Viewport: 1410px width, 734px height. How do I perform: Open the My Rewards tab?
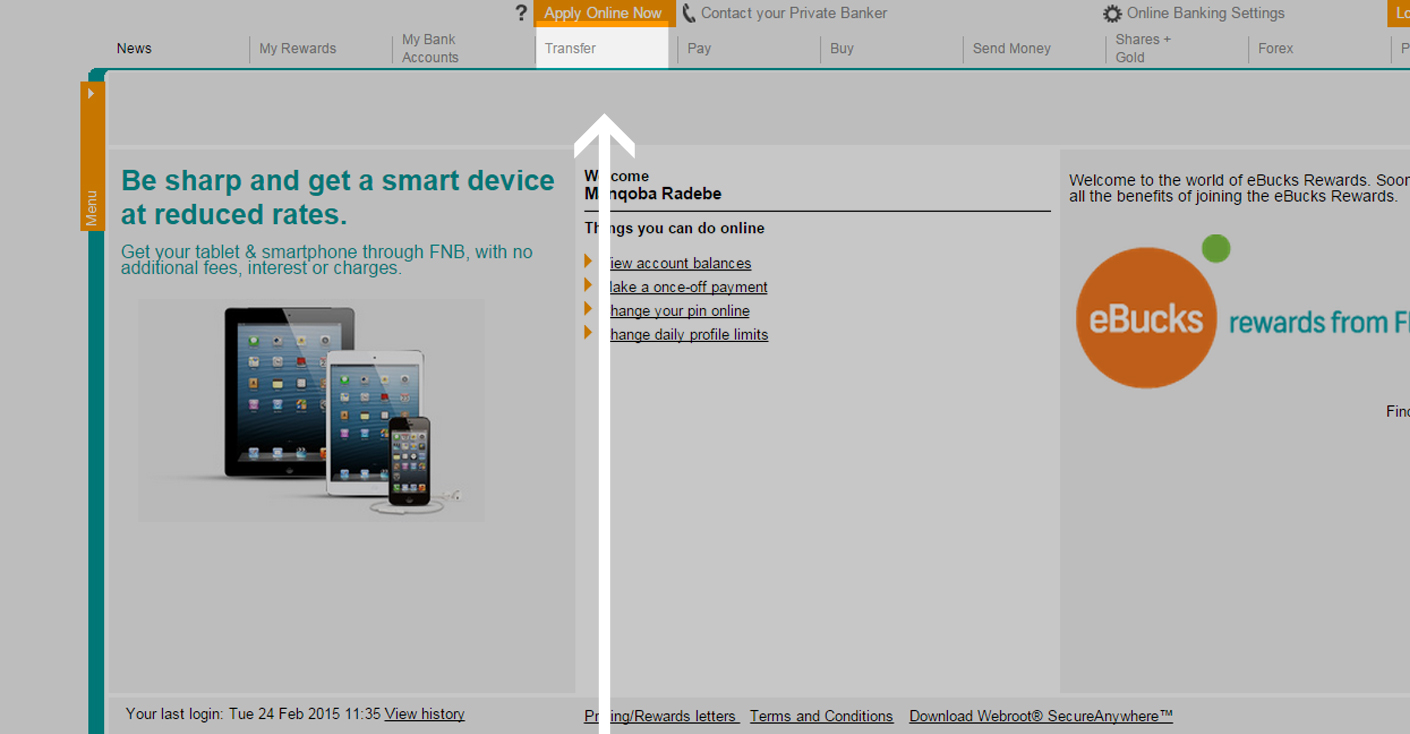298,48
